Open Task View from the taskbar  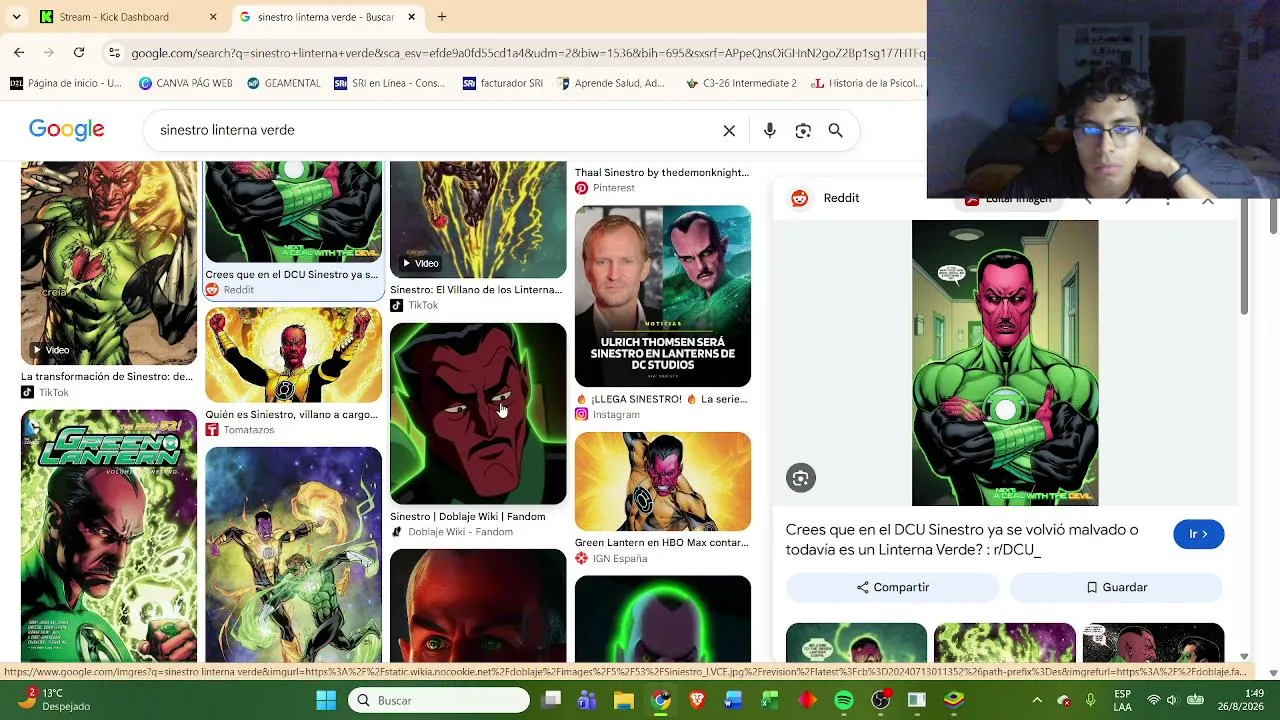coord(552,700)
